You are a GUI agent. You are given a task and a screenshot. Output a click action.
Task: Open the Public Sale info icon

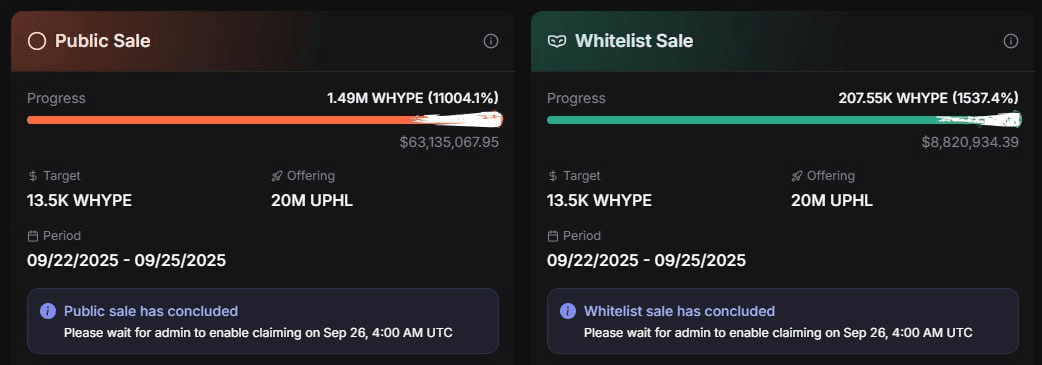pyautogui.click(x=490, y=41)
